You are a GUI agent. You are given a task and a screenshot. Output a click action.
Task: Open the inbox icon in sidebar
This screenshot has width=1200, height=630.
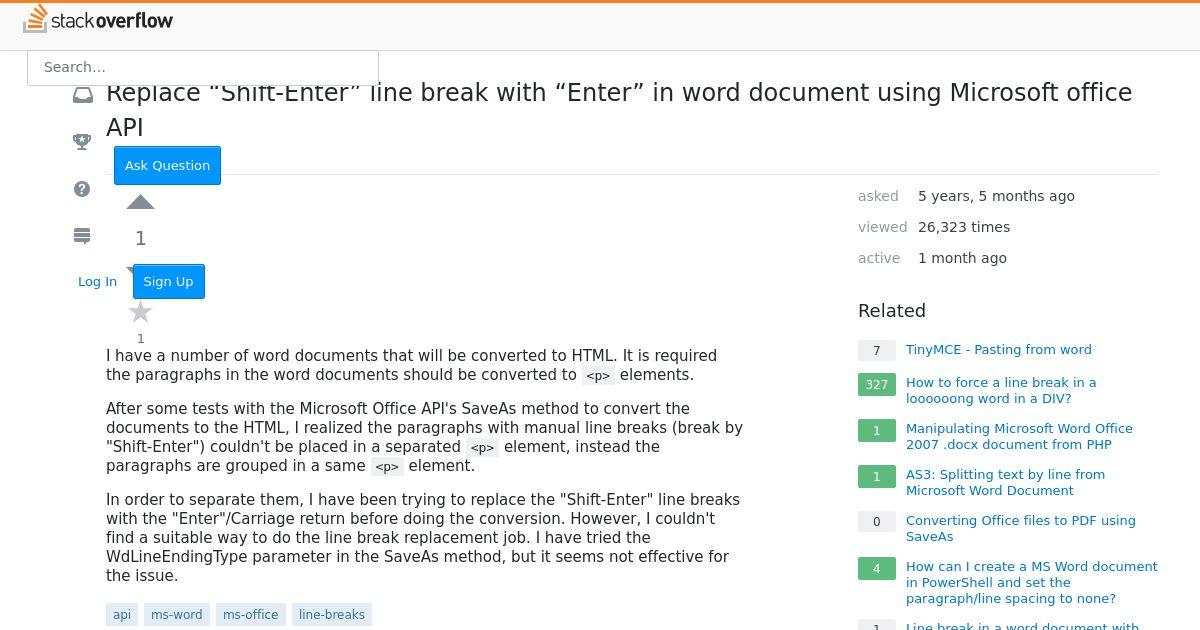click(83, 95)
